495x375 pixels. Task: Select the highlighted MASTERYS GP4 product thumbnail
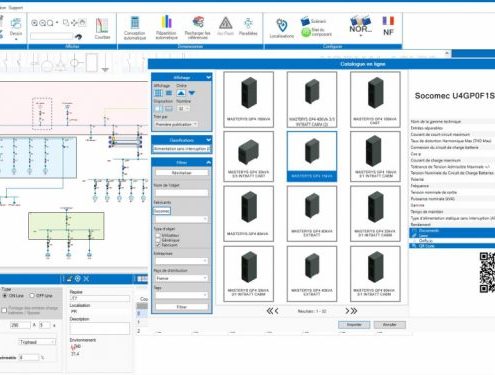coord(312,156)
